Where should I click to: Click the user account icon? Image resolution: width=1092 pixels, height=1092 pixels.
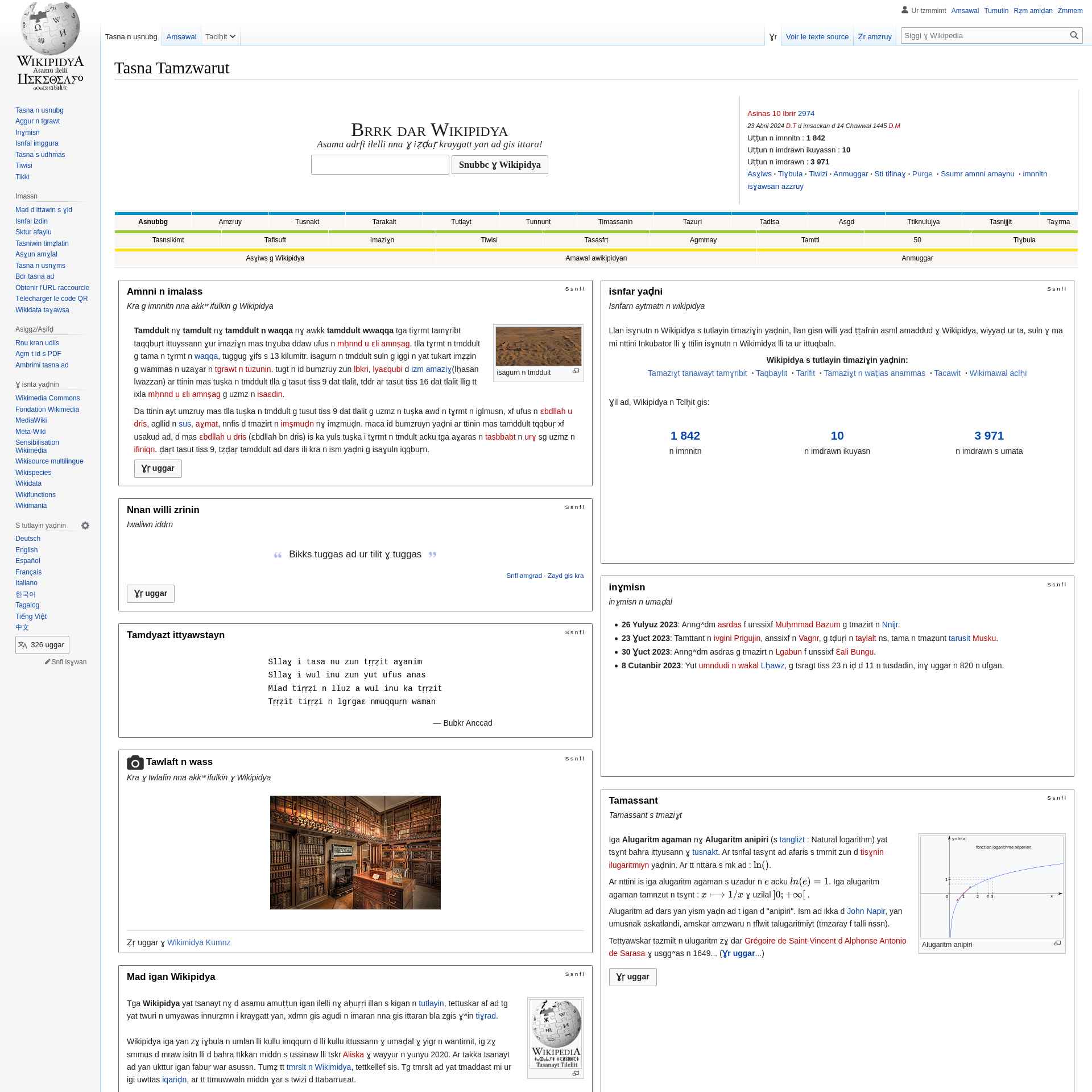coord(905,10)
